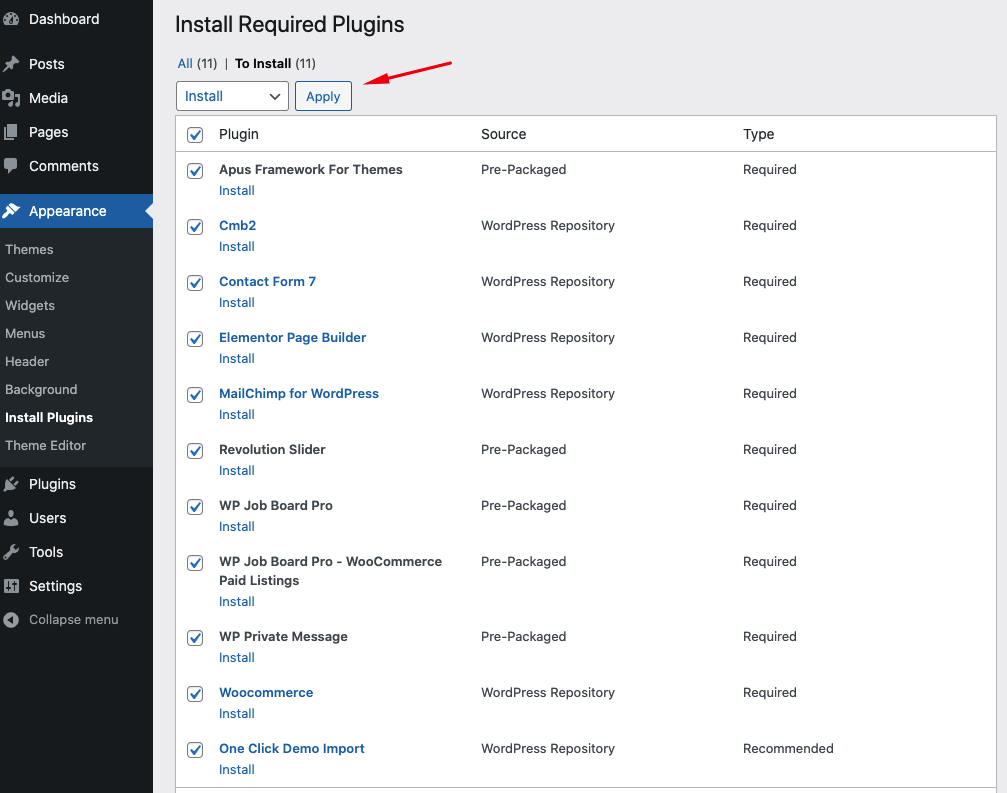Click the Plugins plug icon
The image size is (1007, 793).
point(11,484)
